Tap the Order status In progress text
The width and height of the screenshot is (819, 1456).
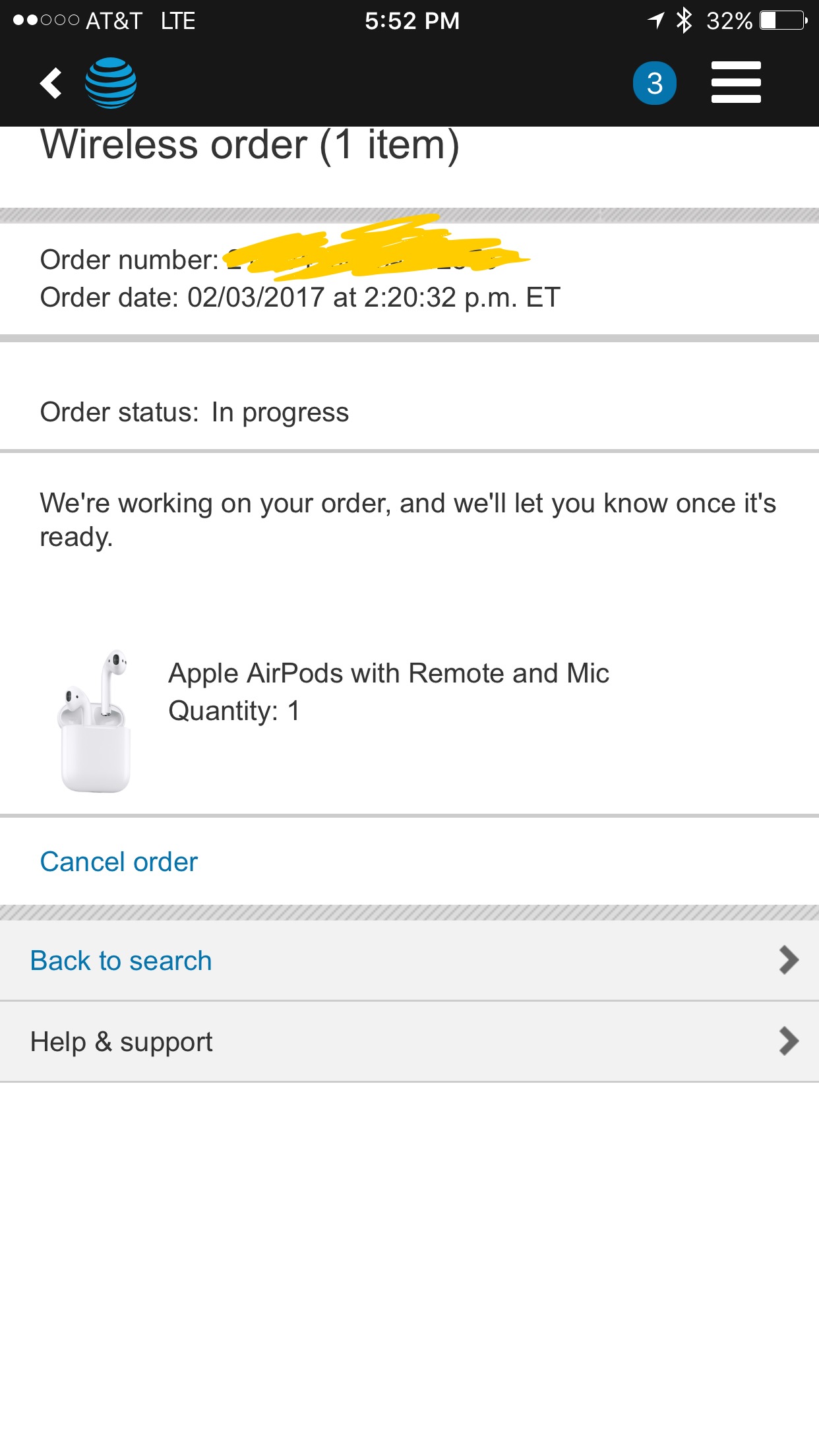point(195,412)
